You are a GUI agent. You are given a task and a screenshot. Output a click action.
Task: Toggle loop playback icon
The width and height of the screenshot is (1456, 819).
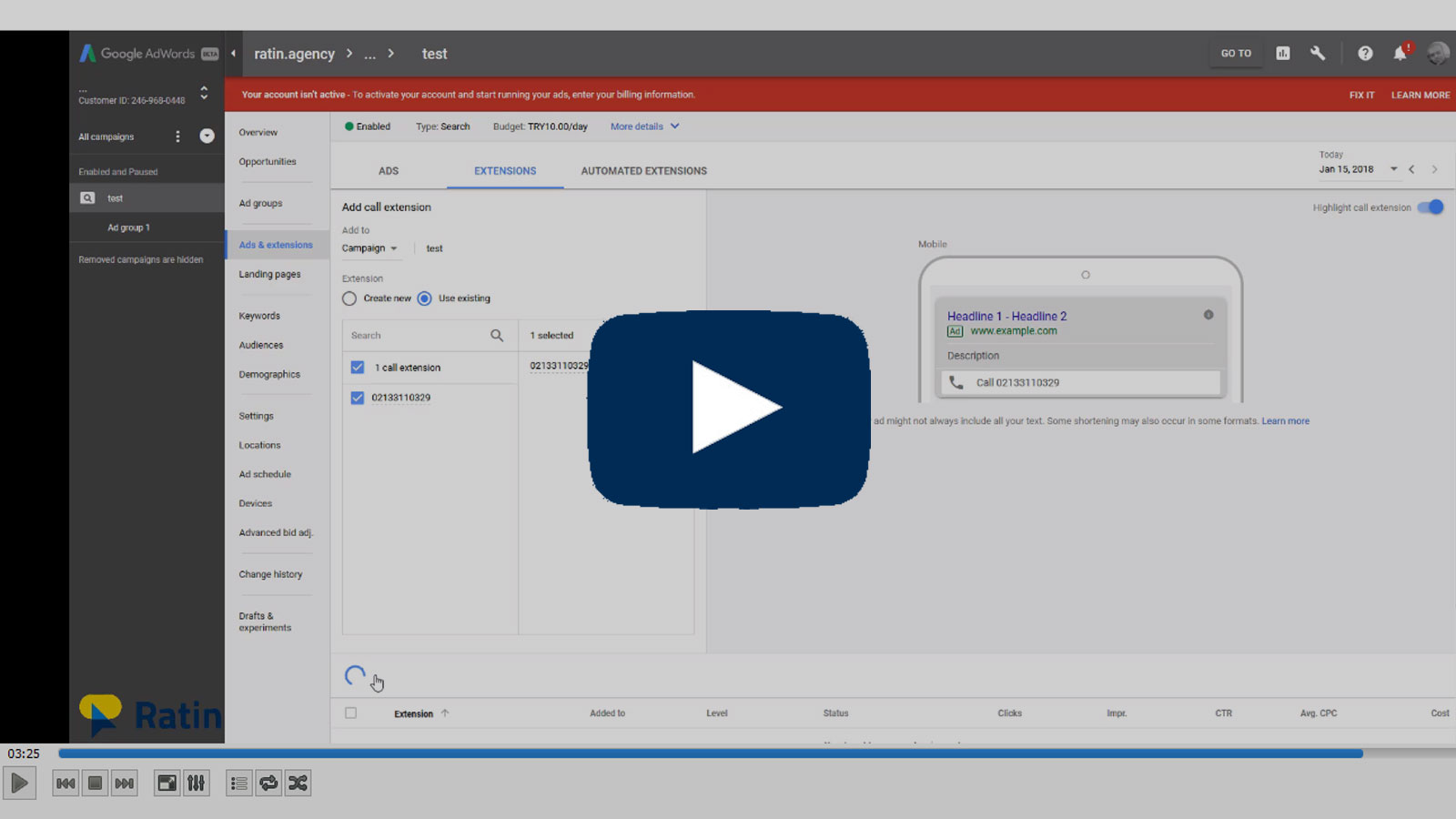pyautogui.click(x=268, y=784)
